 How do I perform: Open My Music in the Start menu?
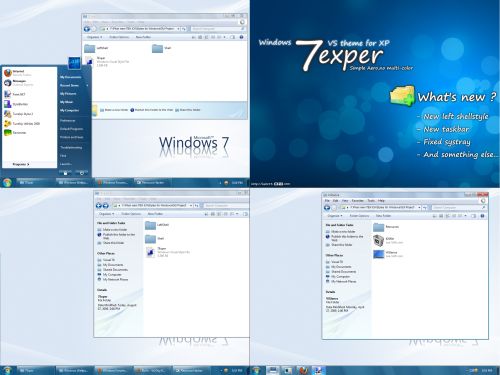click(x=66, y=102)
